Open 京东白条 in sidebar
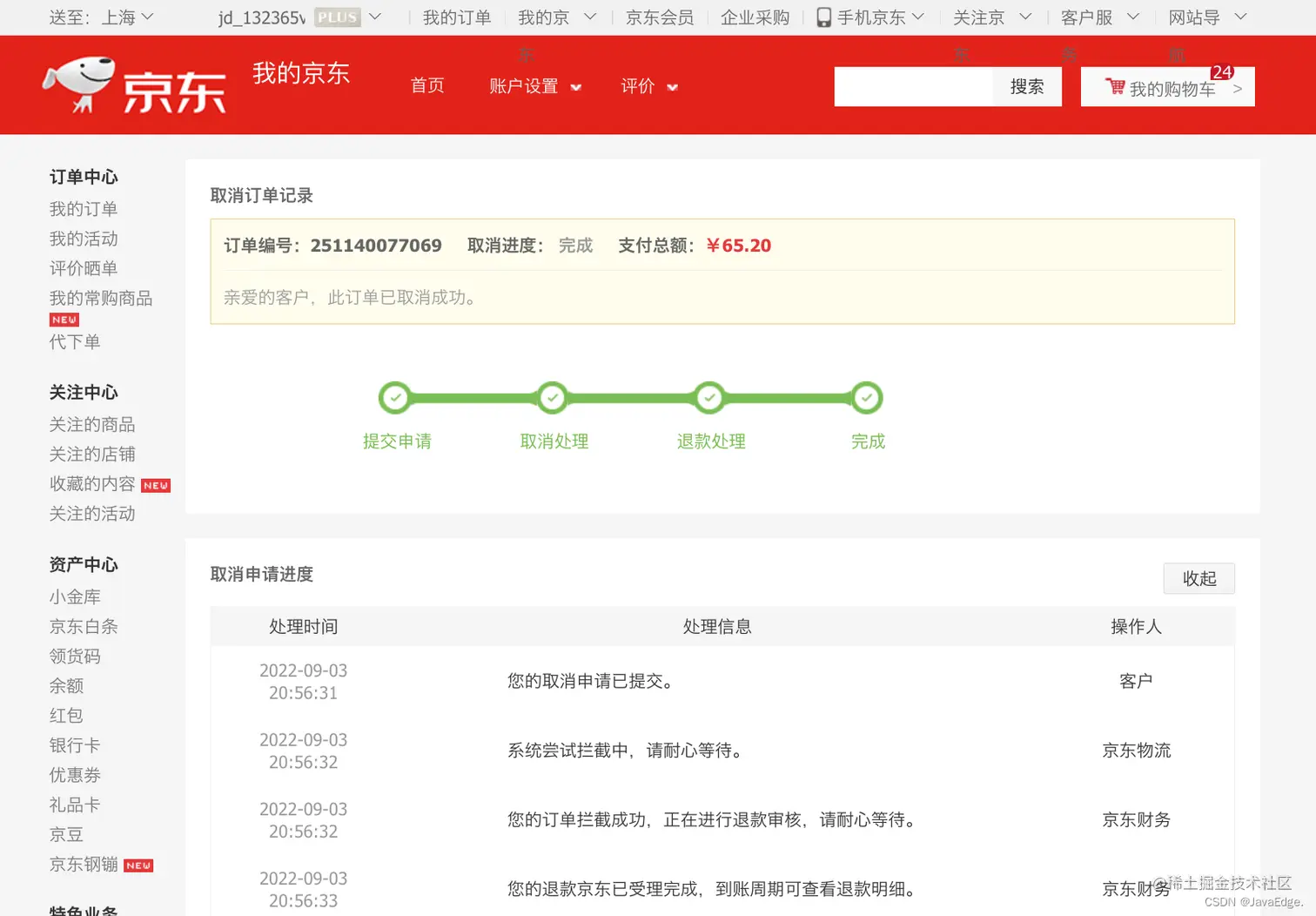The height and width of the screenshot is (916, 1316). pos(84,626)
